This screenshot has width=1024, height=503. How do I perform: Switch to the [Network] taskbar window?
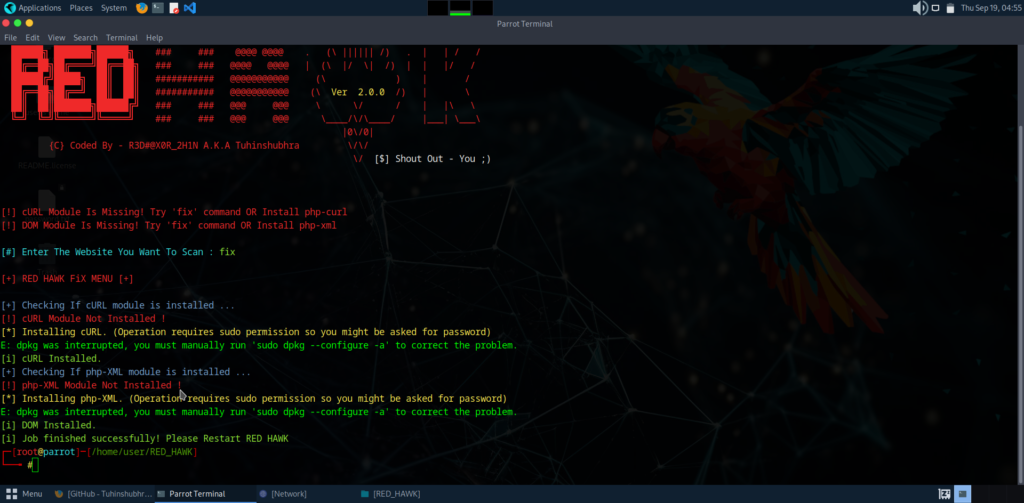point(306,494)
